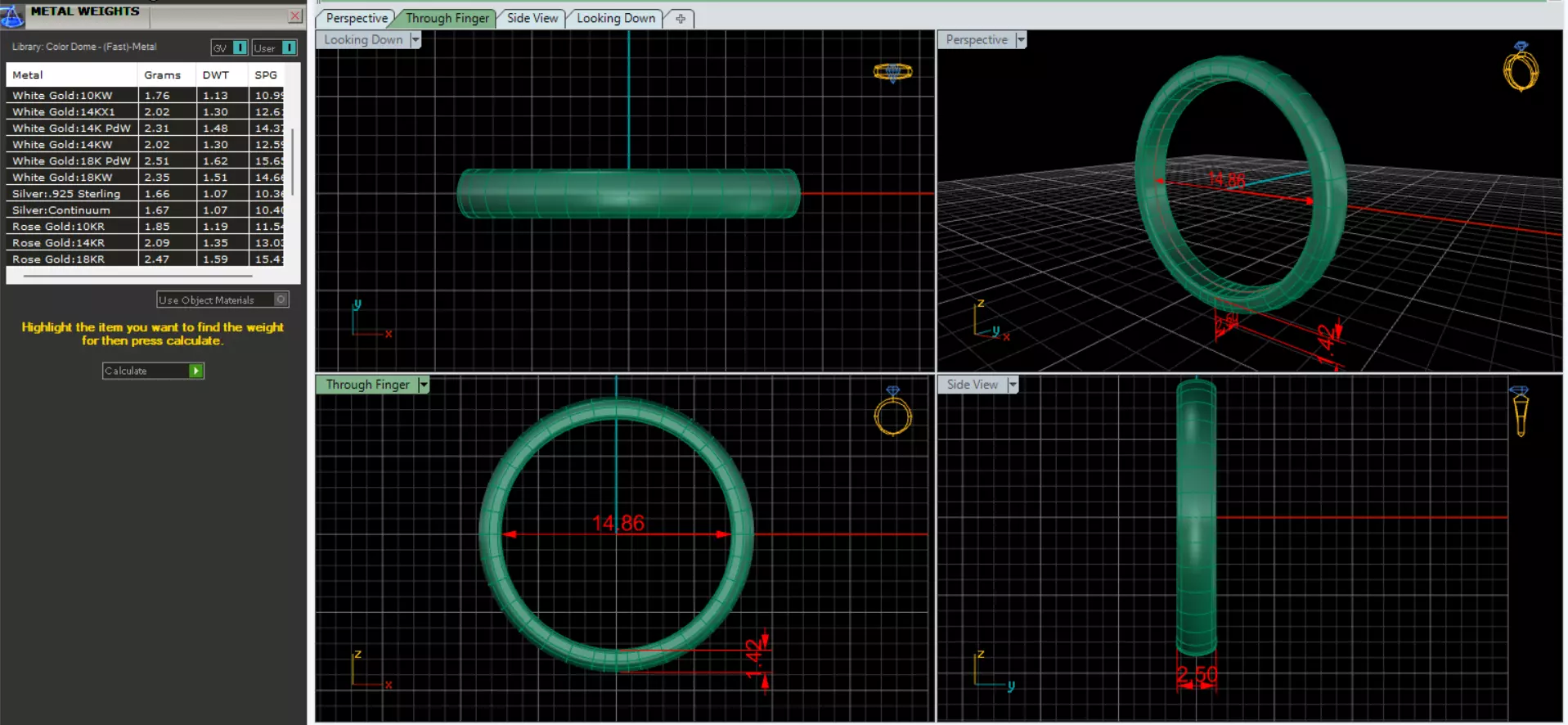Click the Calculate button

153,371
